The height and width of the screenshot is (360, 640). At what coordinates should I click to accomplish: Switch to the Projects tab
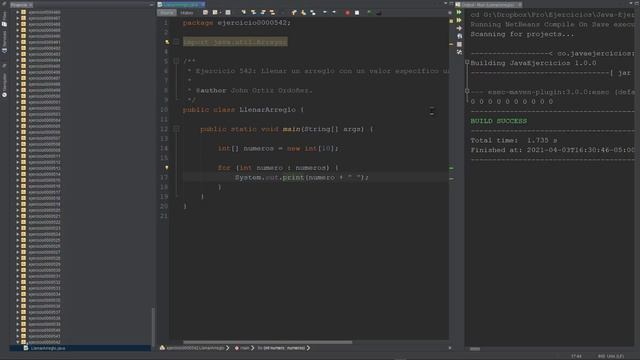[x=21, y=4]
